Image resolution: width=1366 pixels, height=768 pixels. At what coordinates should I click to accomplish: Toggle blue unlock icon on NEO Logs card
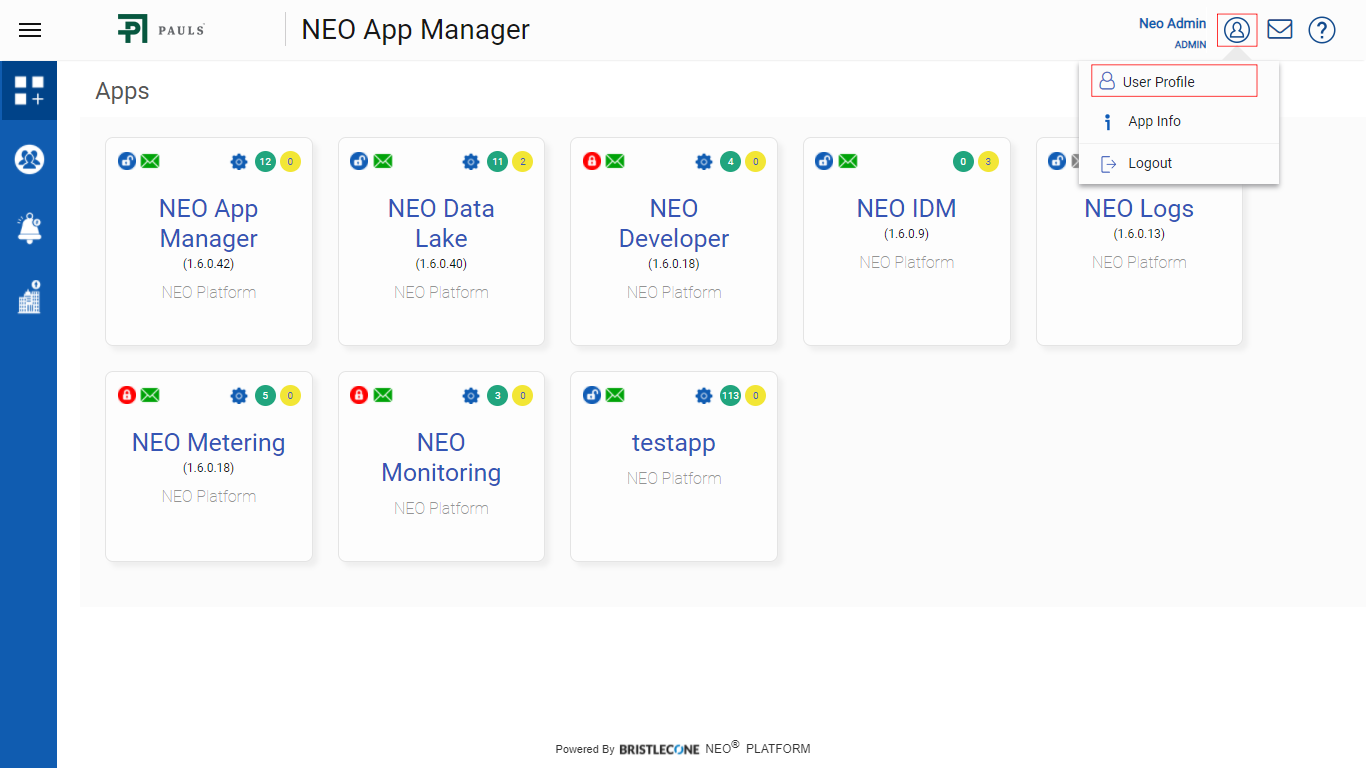[x=1057, y=161]
